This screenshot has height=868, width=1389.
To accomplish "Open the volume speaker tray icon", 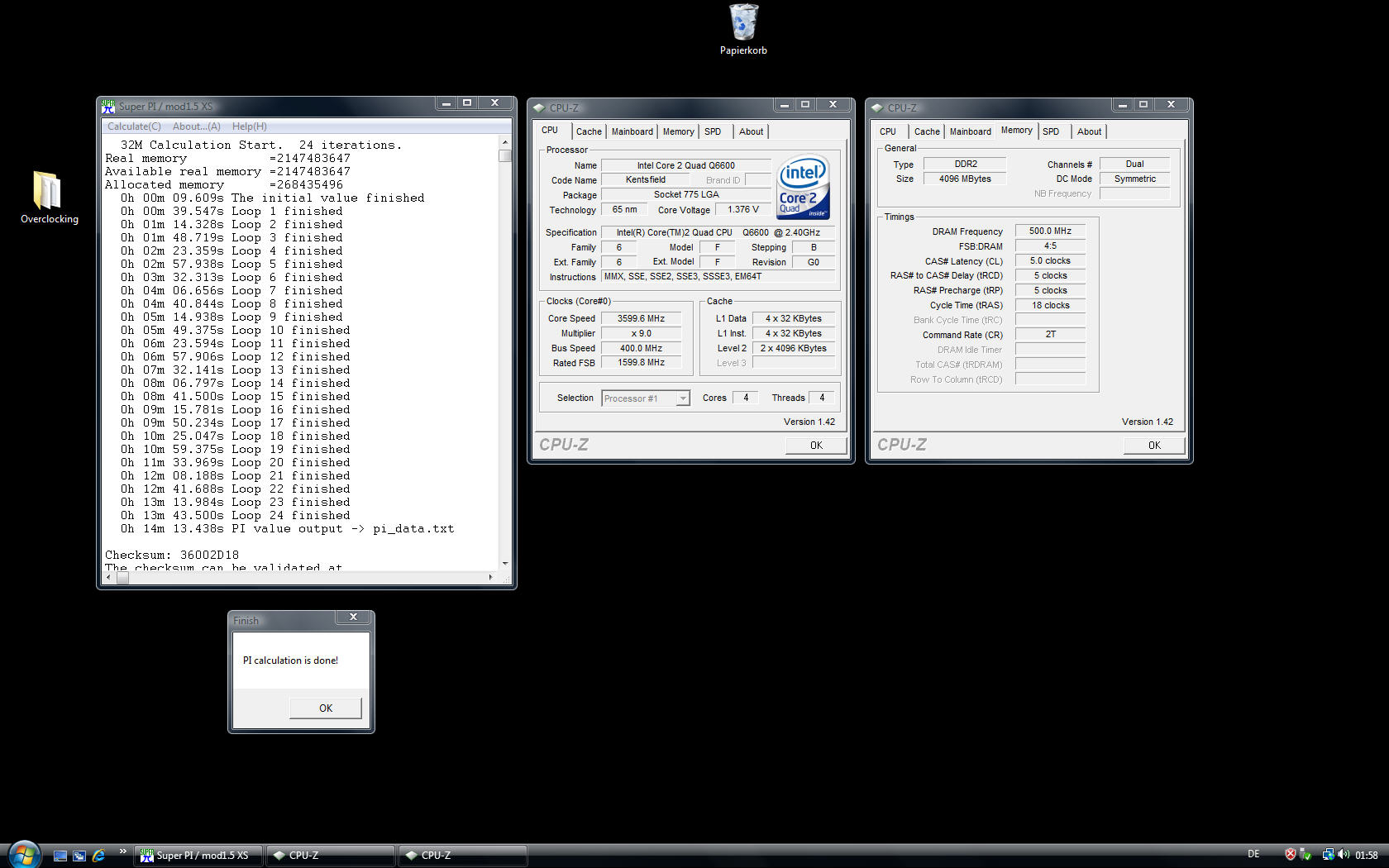I will [1344, 855].
